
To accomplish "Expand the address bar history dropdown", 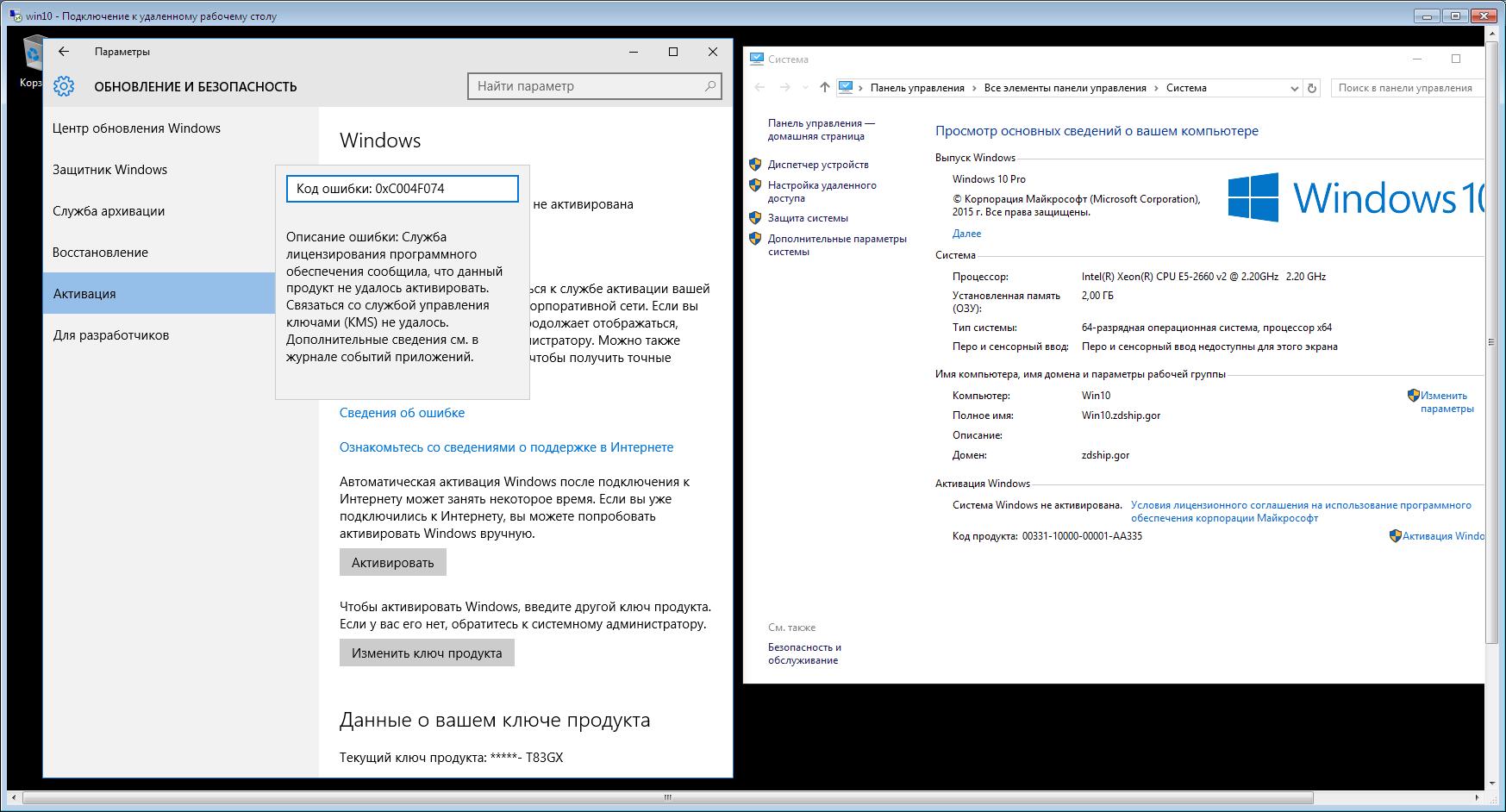I will (1294, 88).
